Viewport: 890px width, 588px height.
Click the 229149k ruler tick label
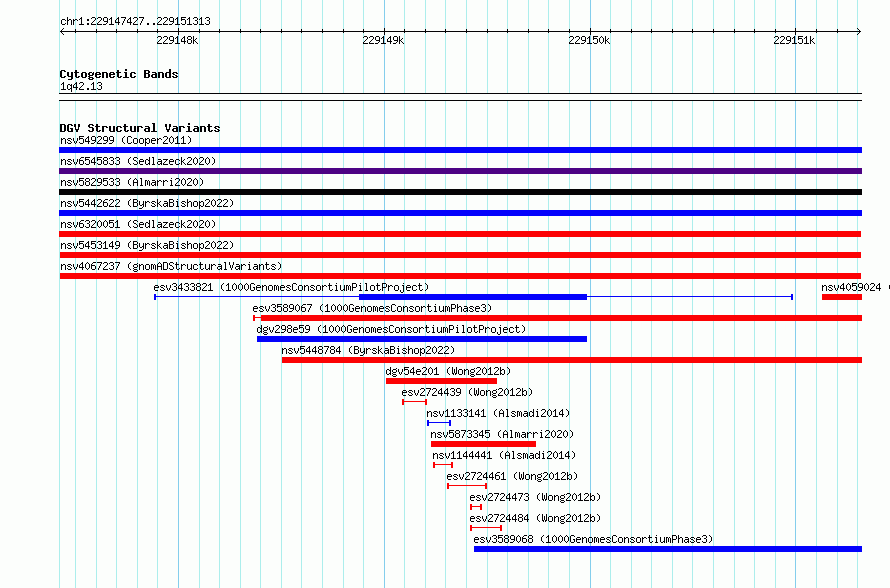pos(383,40)
